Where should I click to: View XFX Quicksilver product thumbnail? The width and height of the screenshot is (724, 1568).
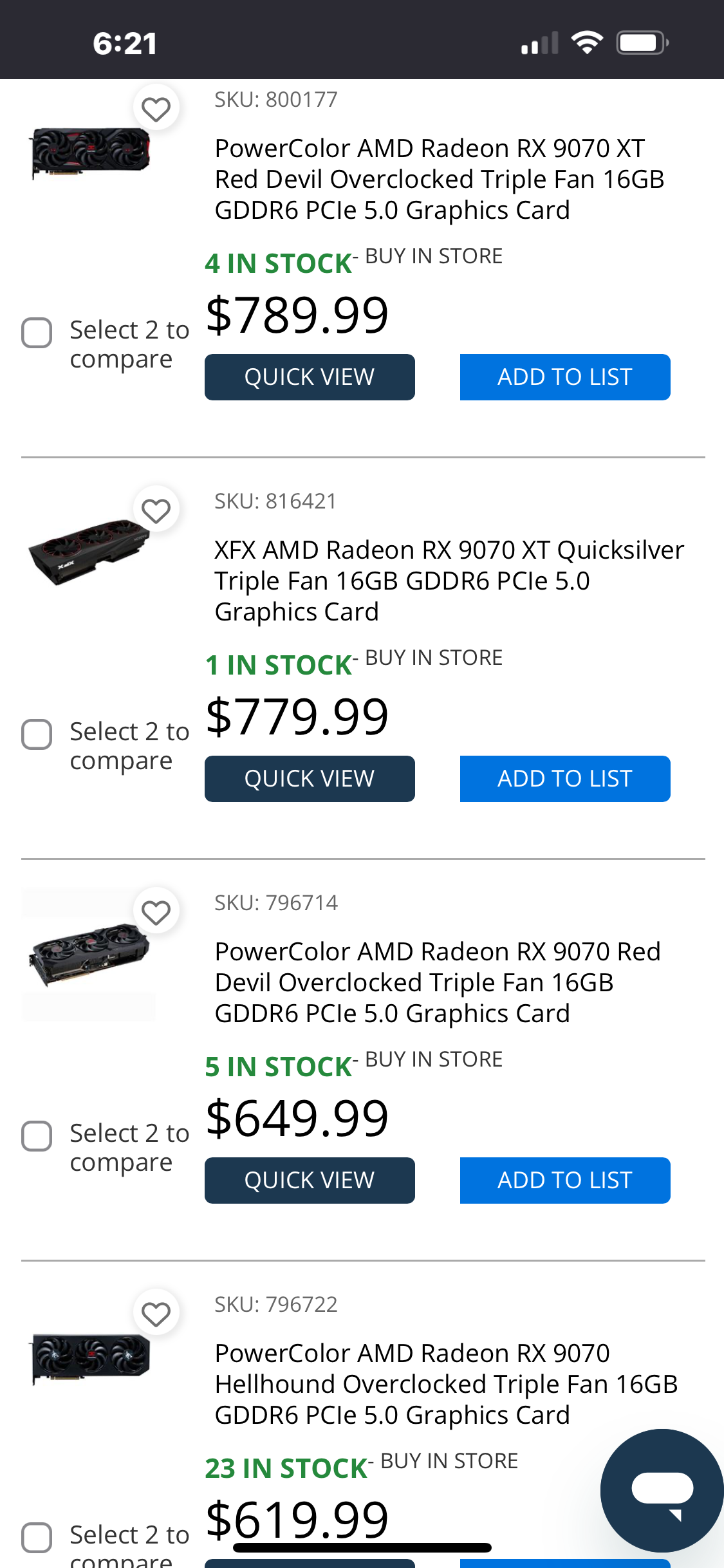89,552
